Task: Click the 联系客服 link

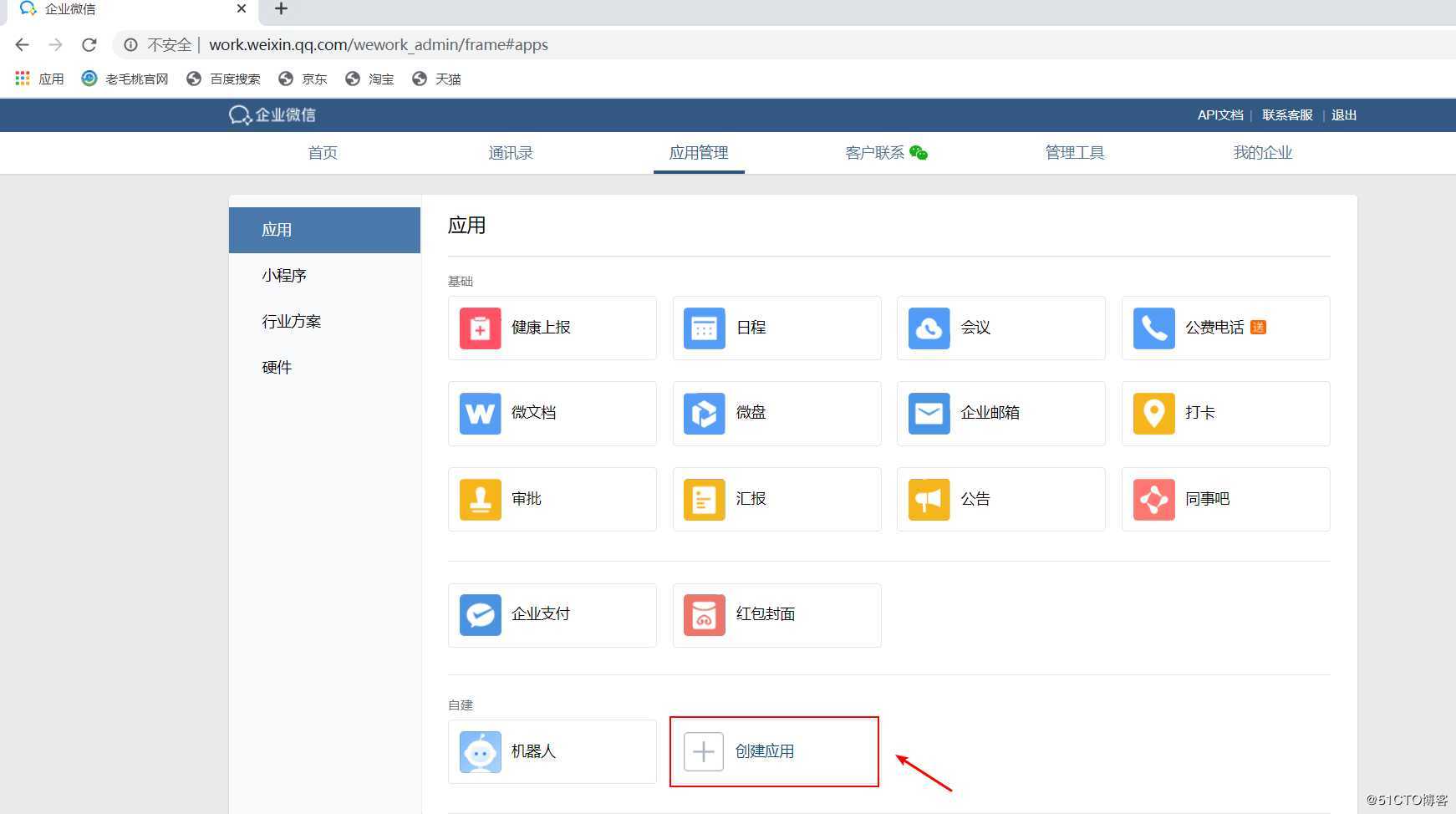Action: (1287, 115)
